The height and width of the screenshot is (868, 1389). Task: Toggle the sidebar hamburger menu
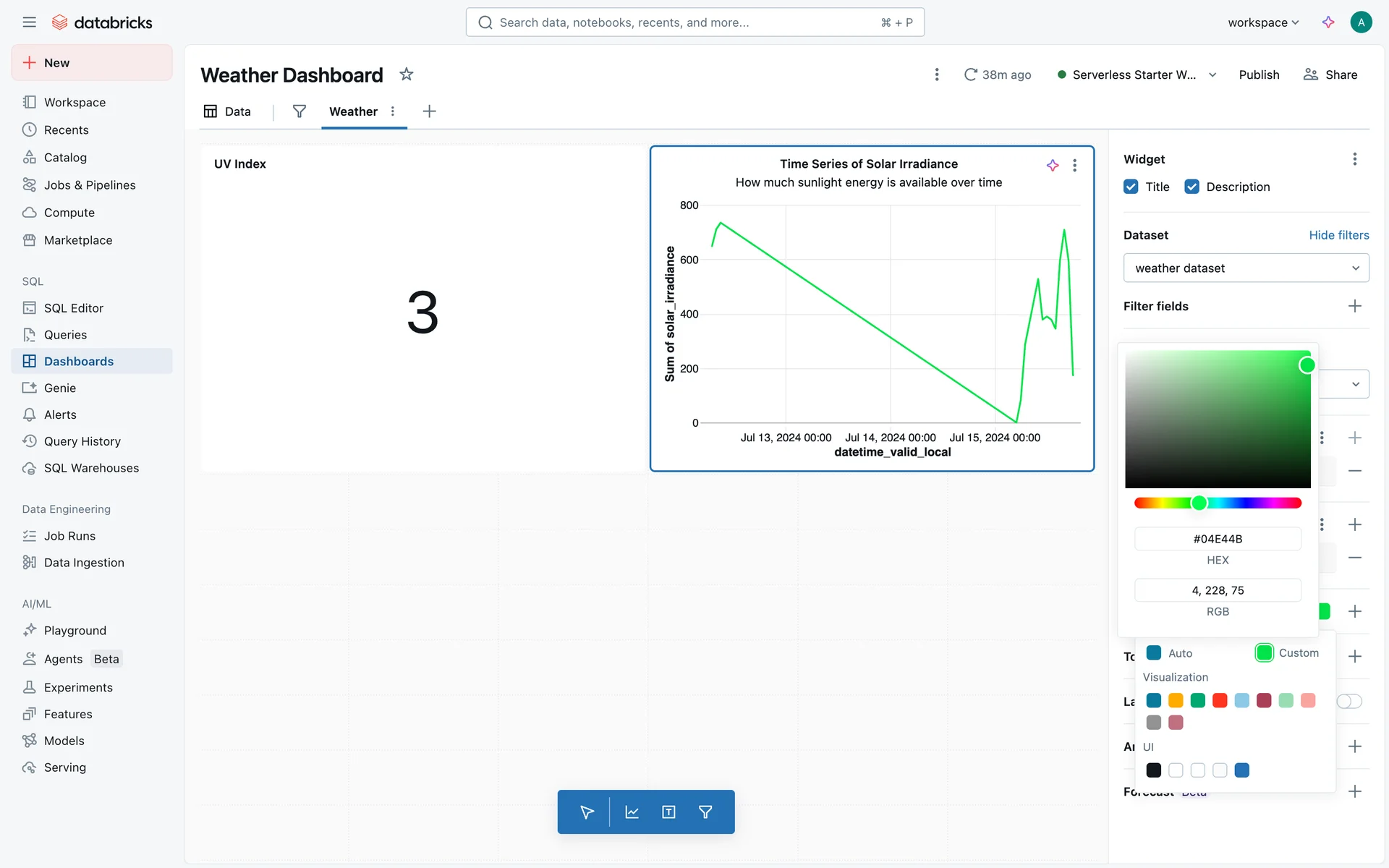tap(29, 22)
